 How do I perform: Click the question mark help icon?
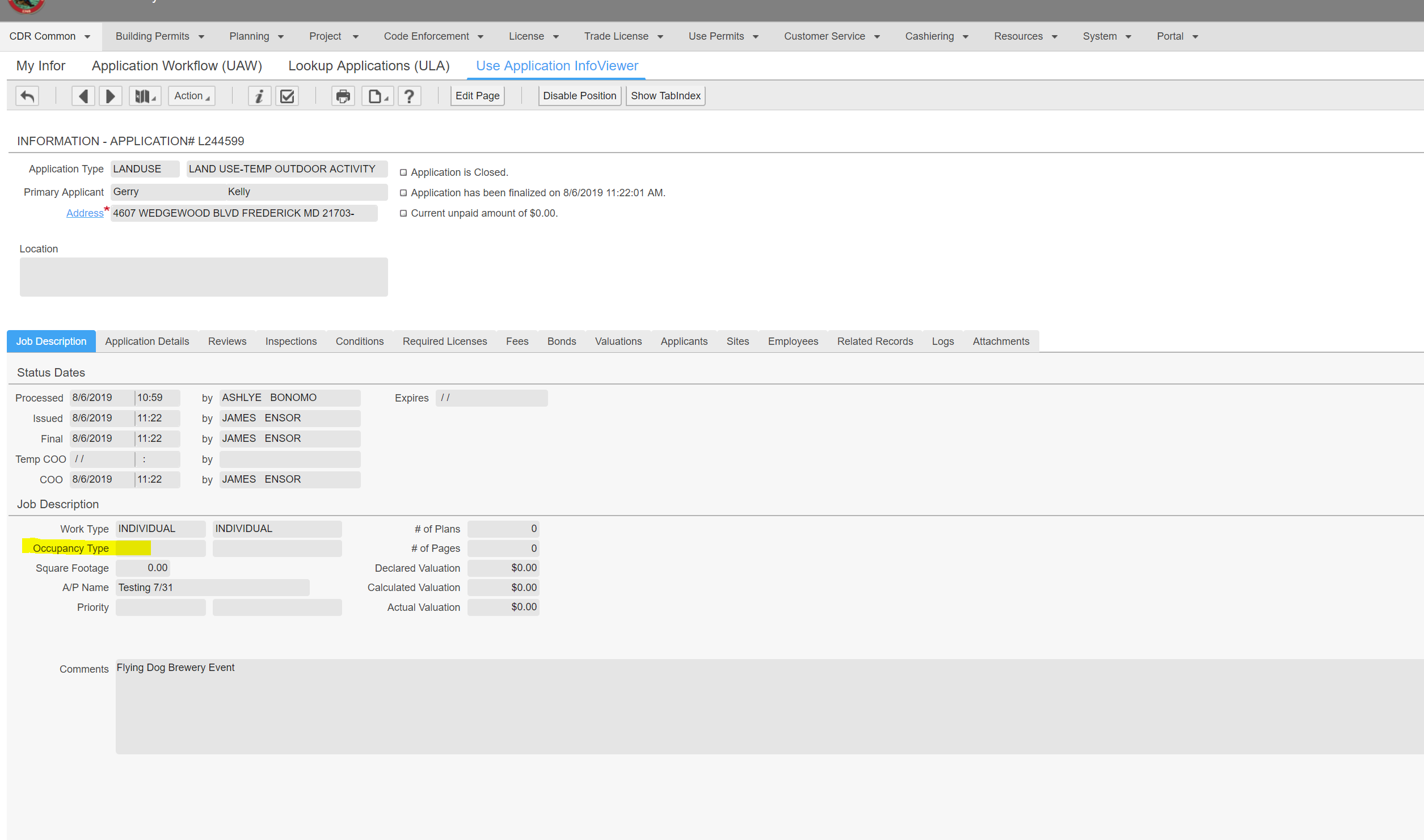[x=409, y=96]
